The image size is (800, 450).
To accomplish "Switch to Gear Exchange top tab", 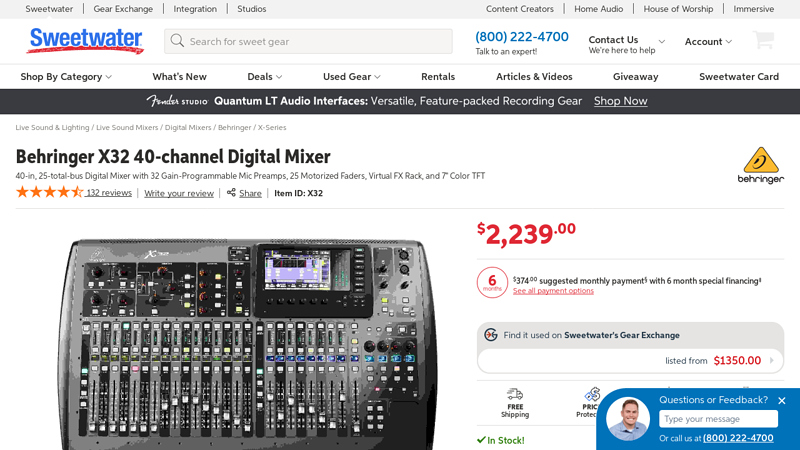I will 123,9.
